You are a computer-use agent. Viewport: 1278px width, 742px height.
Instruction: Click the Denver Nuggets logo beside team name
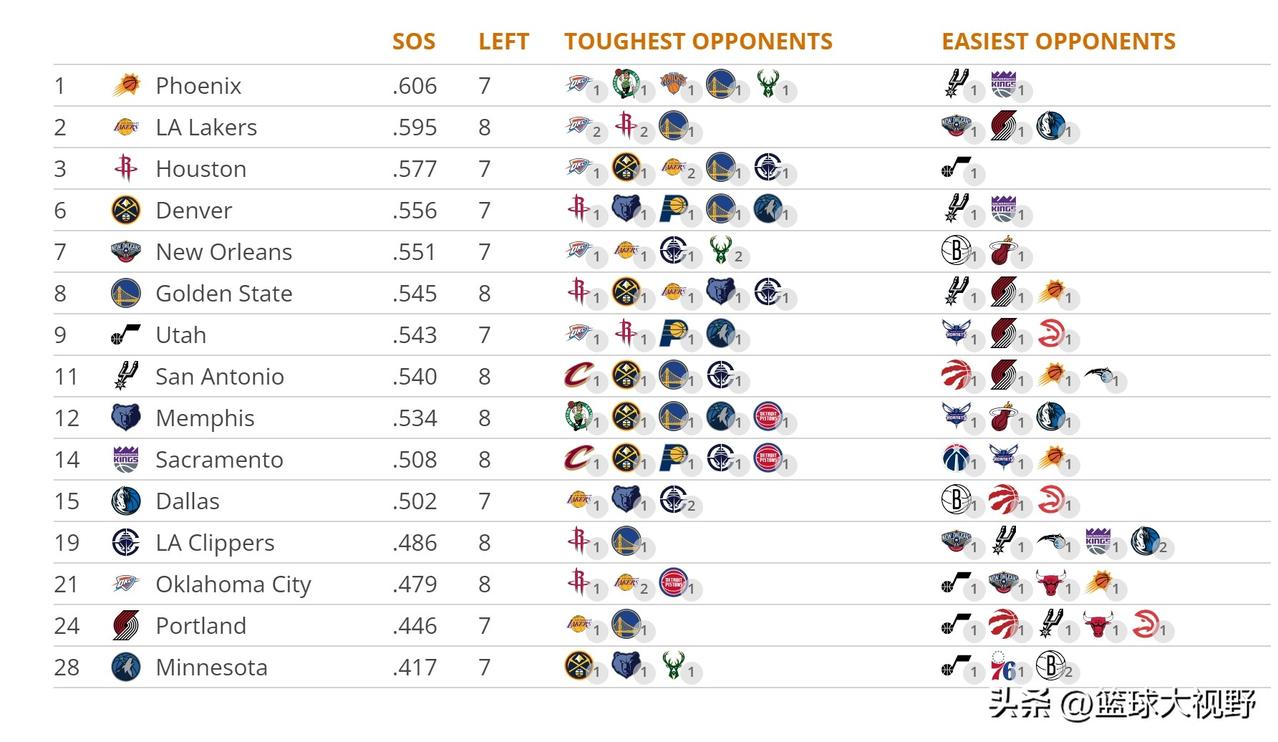(126, 210)
